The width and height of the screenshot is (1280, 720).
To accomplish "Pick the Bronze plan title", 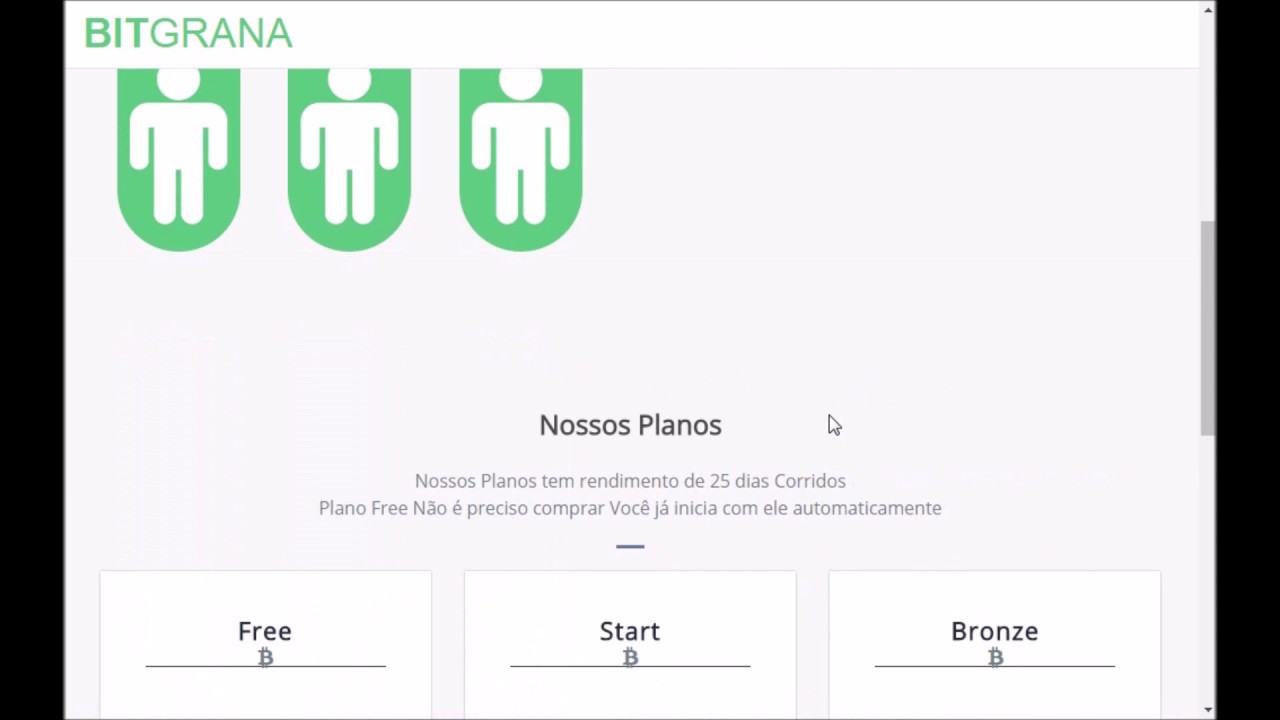I will click(x=994, y=631).
